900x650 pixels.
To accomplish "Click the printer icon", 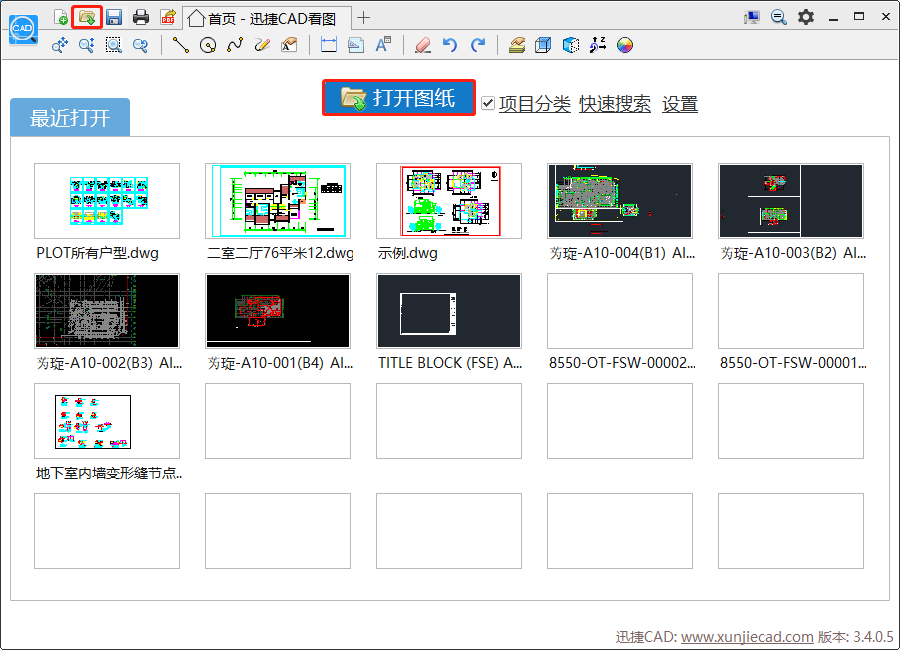I will coord(141,17).
